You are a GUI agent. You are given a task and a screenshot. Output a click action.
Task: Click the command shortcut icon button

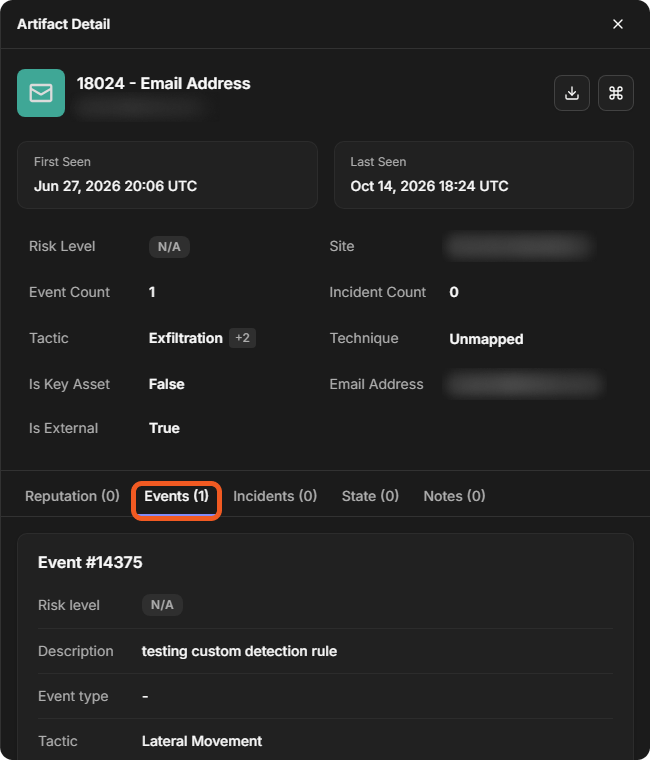(616, 93)
